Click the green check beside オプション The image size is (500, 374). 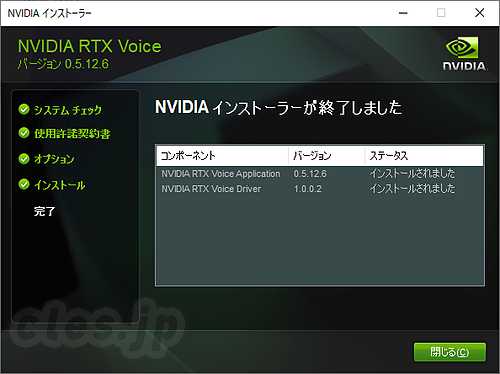point(24,159)
